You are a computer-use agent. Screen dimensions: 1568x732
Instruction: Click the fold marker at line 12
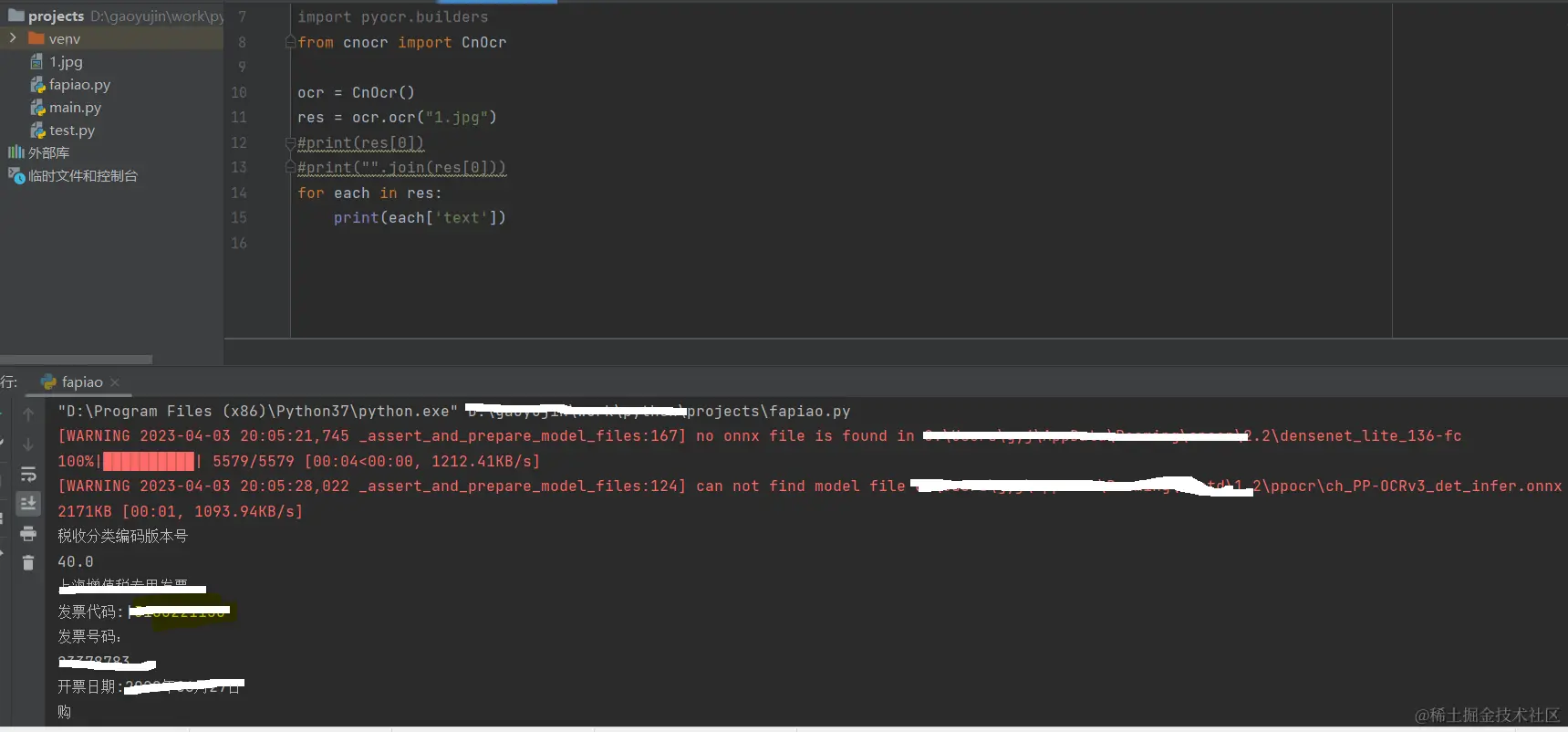tap(290, 143)
